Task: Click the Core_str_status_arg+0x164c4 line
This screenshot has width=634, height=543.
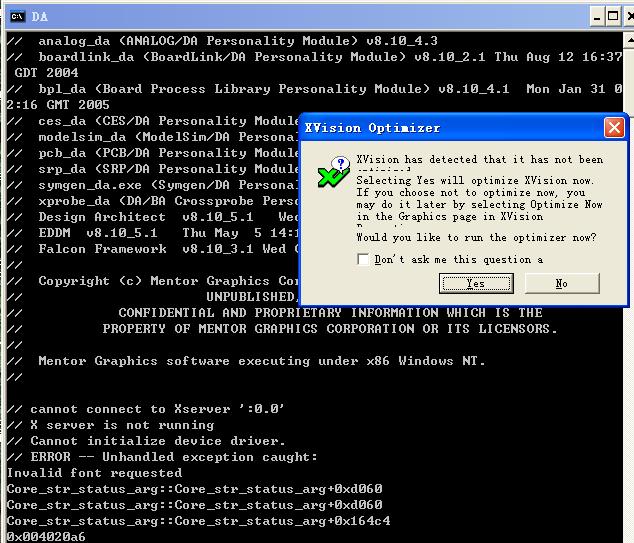Action: point(199,521)
